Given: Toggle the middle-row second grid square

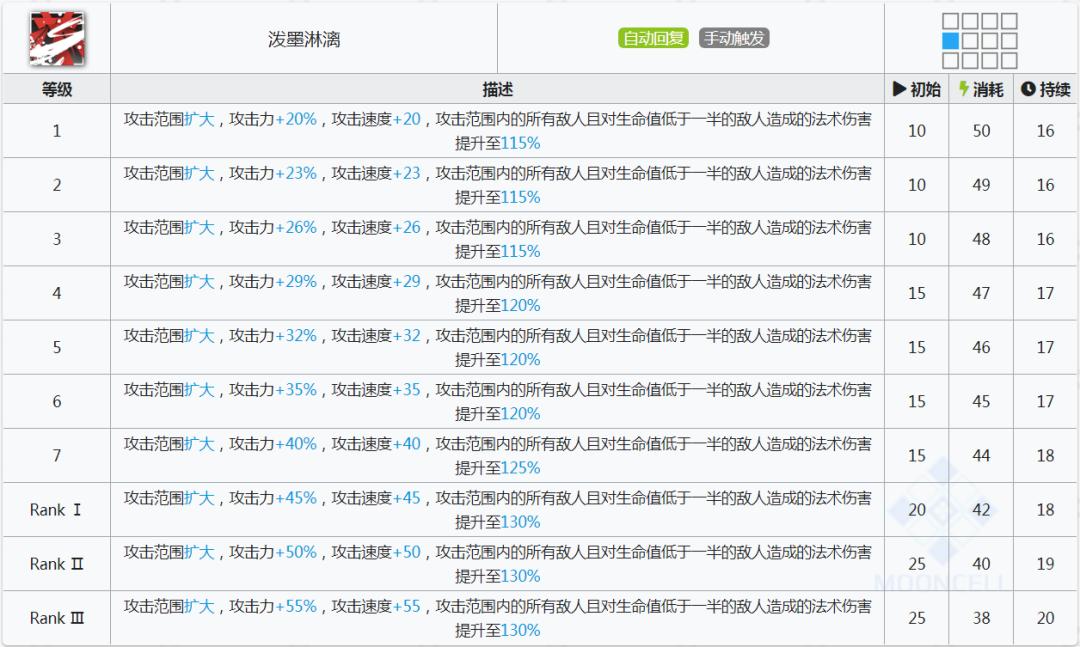Looking at the screenshot, I should tap(970, 40).
